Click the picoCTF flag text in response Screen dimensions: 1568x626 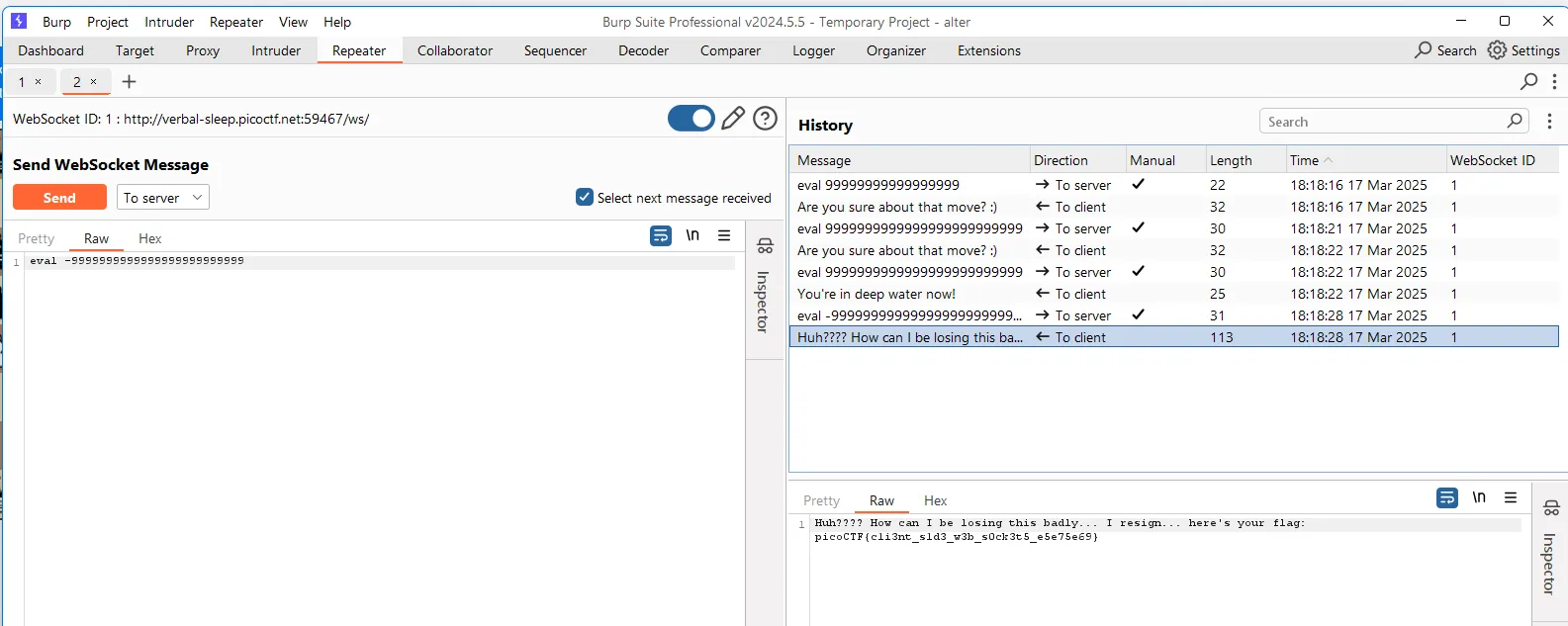(x=956, y=537)
